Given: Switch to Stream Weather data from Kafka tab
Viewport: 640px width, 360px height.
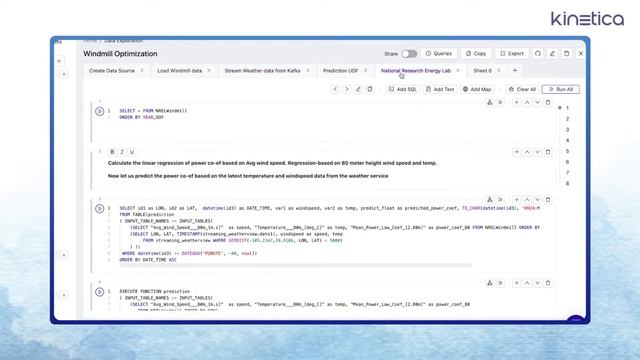Looking at the screenshot, I should (262, 71).
